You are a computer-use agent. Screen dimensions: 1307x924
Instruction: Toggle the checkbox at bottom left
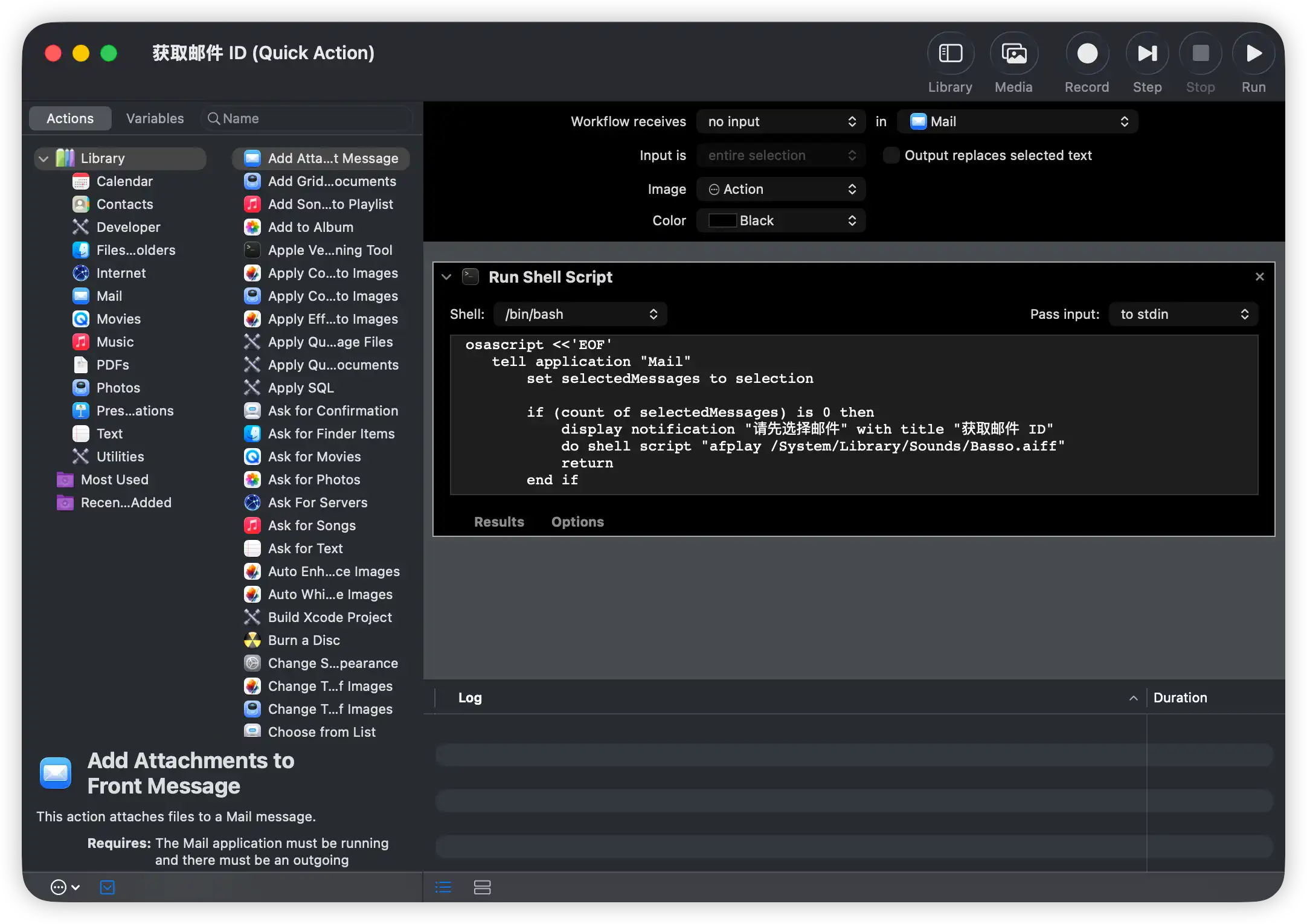(107, 887)
